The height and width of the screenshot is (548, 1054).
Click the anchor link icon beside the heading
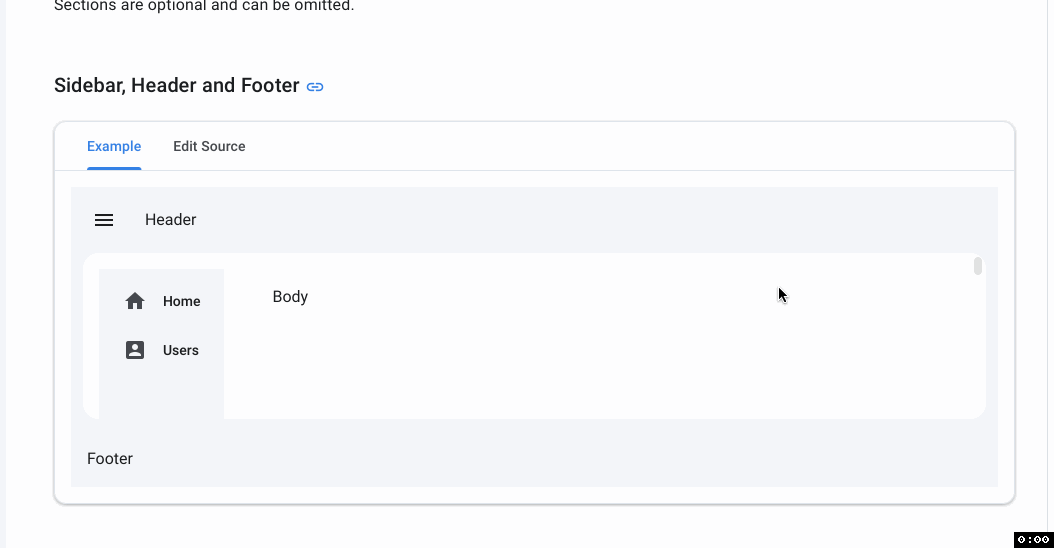315,87
